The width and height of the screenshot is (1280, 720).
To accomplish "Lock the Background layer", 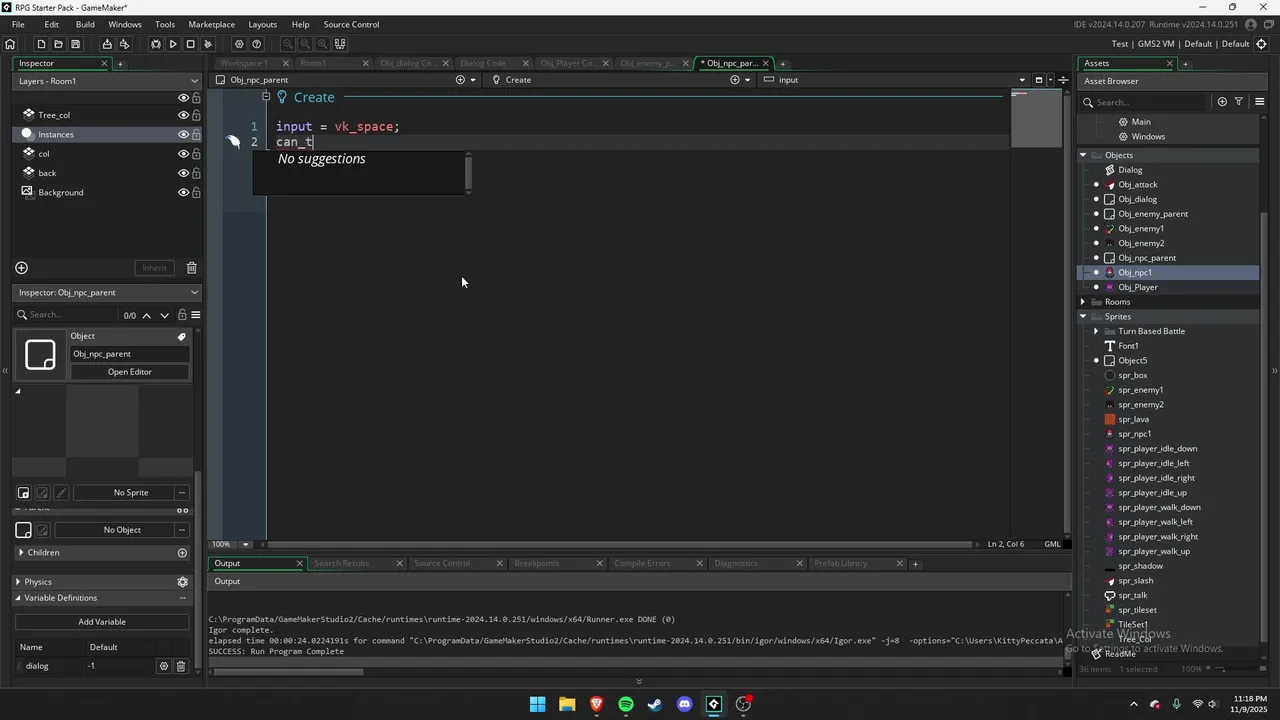I will (196, 192).
